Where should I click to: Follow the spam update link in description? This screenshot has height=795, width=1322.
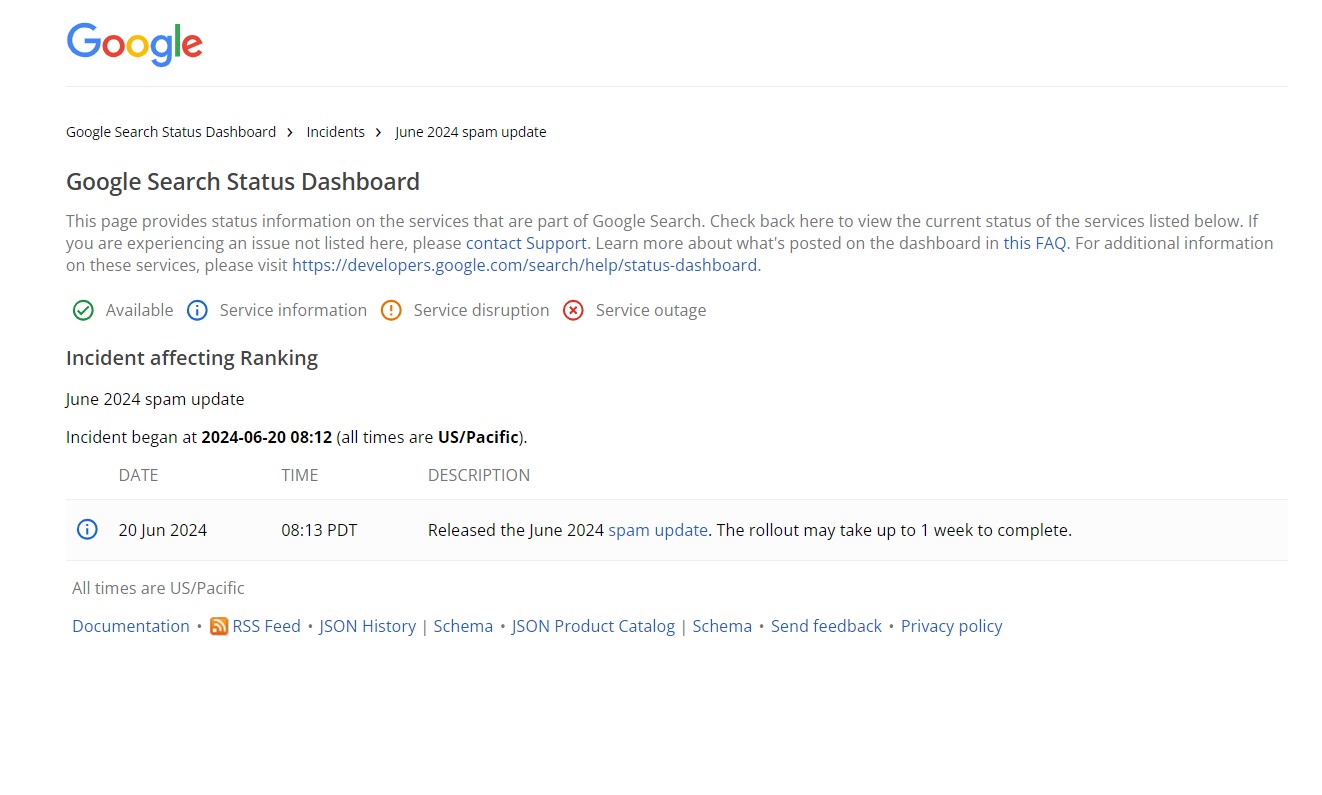coord(657,530)
